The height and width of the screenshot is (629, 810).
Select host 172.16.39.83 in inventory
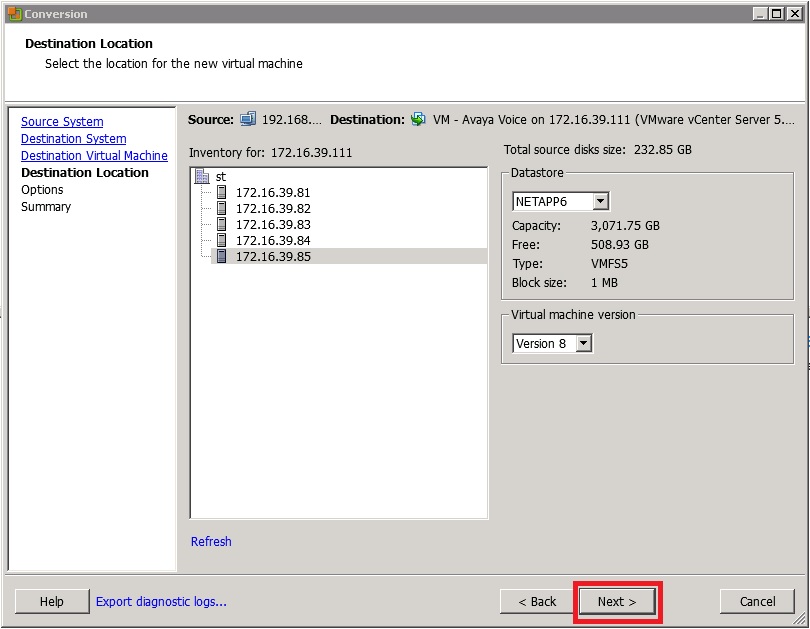pos(273,225)
